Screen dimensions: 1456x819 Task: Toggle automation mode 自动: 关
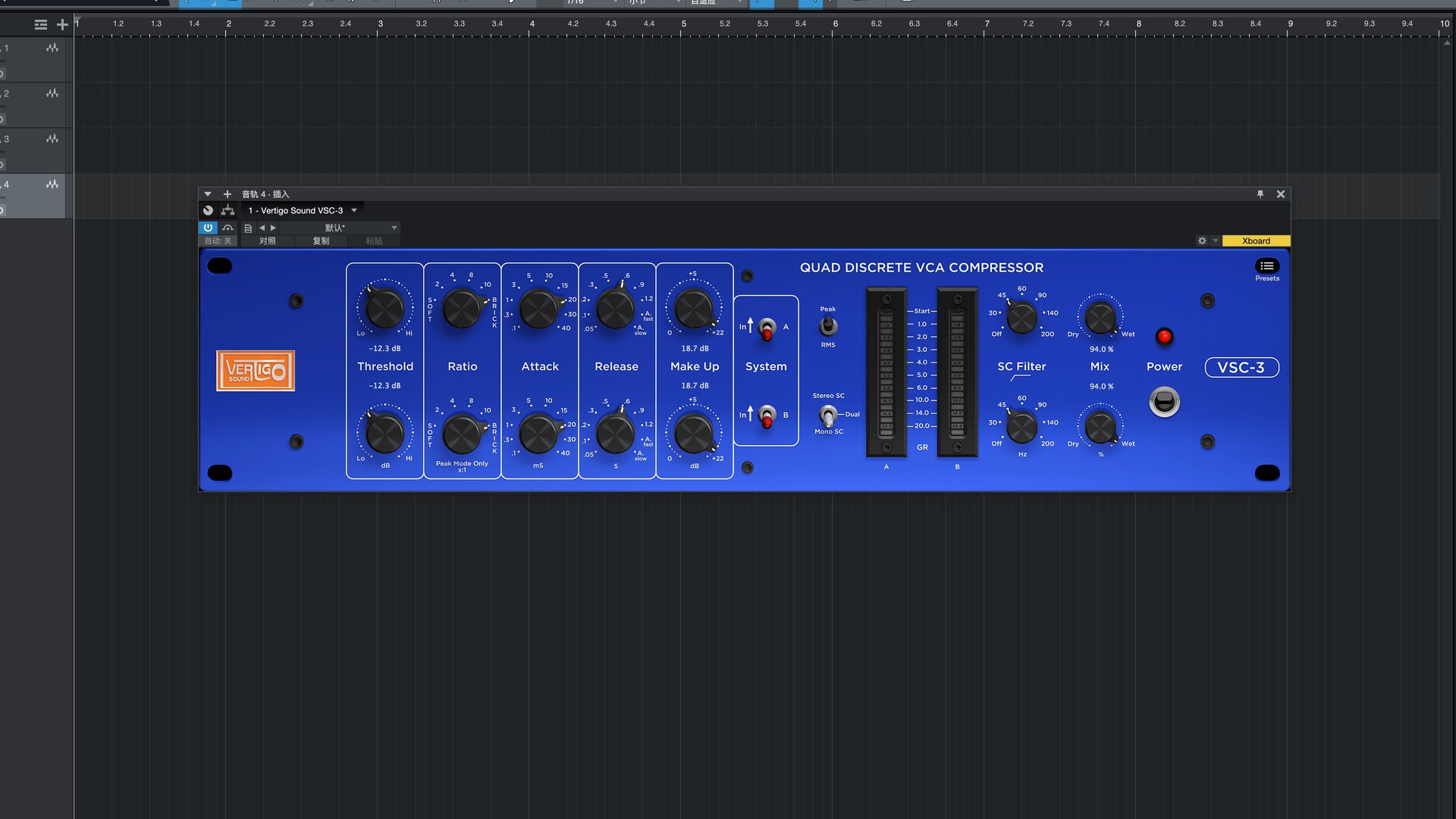tap(218, 240)
